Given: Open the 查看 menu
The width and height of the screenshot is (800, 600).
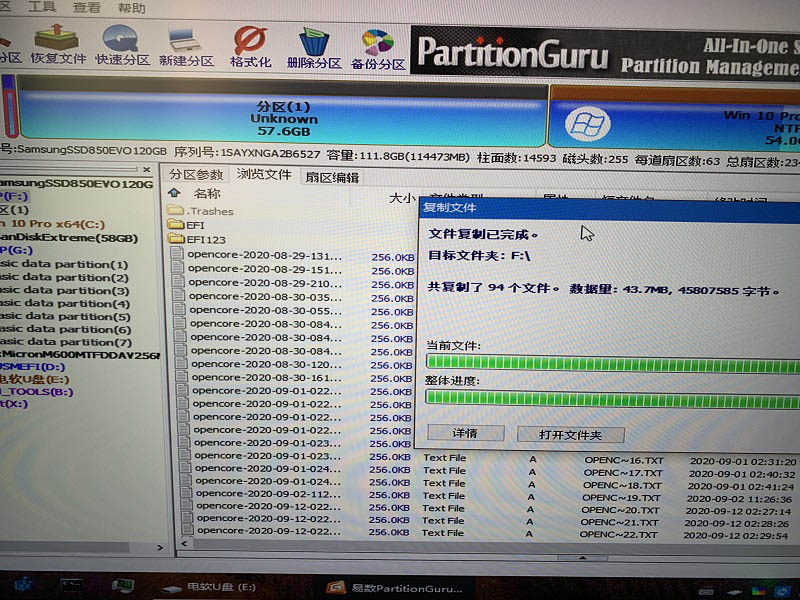Looking at the screenshot, I should click(86, 8).
